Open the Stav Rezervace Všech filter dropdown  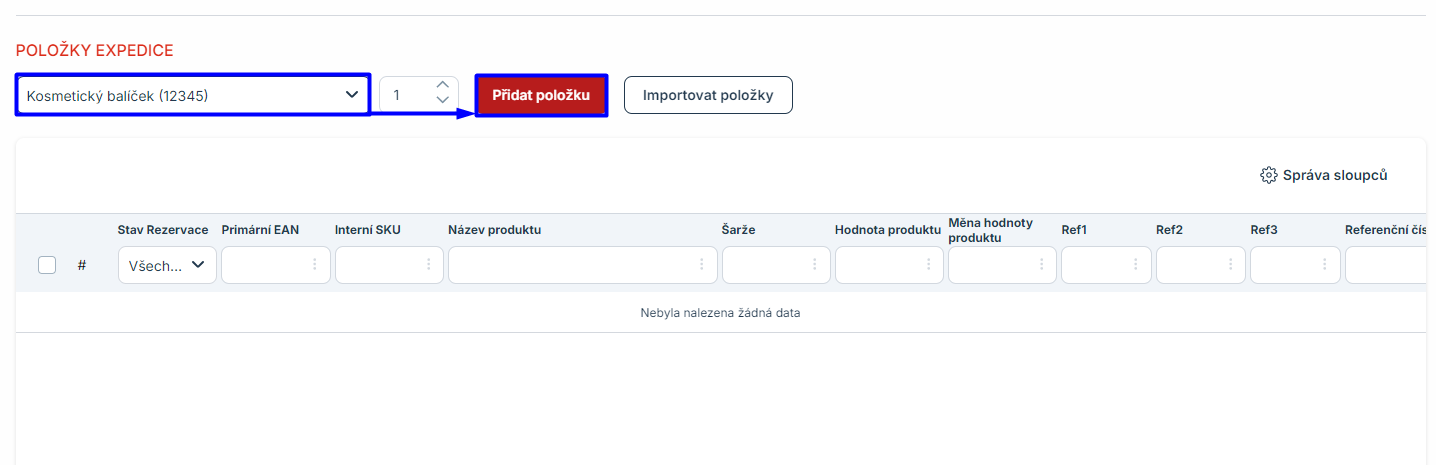click(x=167, y=265)
